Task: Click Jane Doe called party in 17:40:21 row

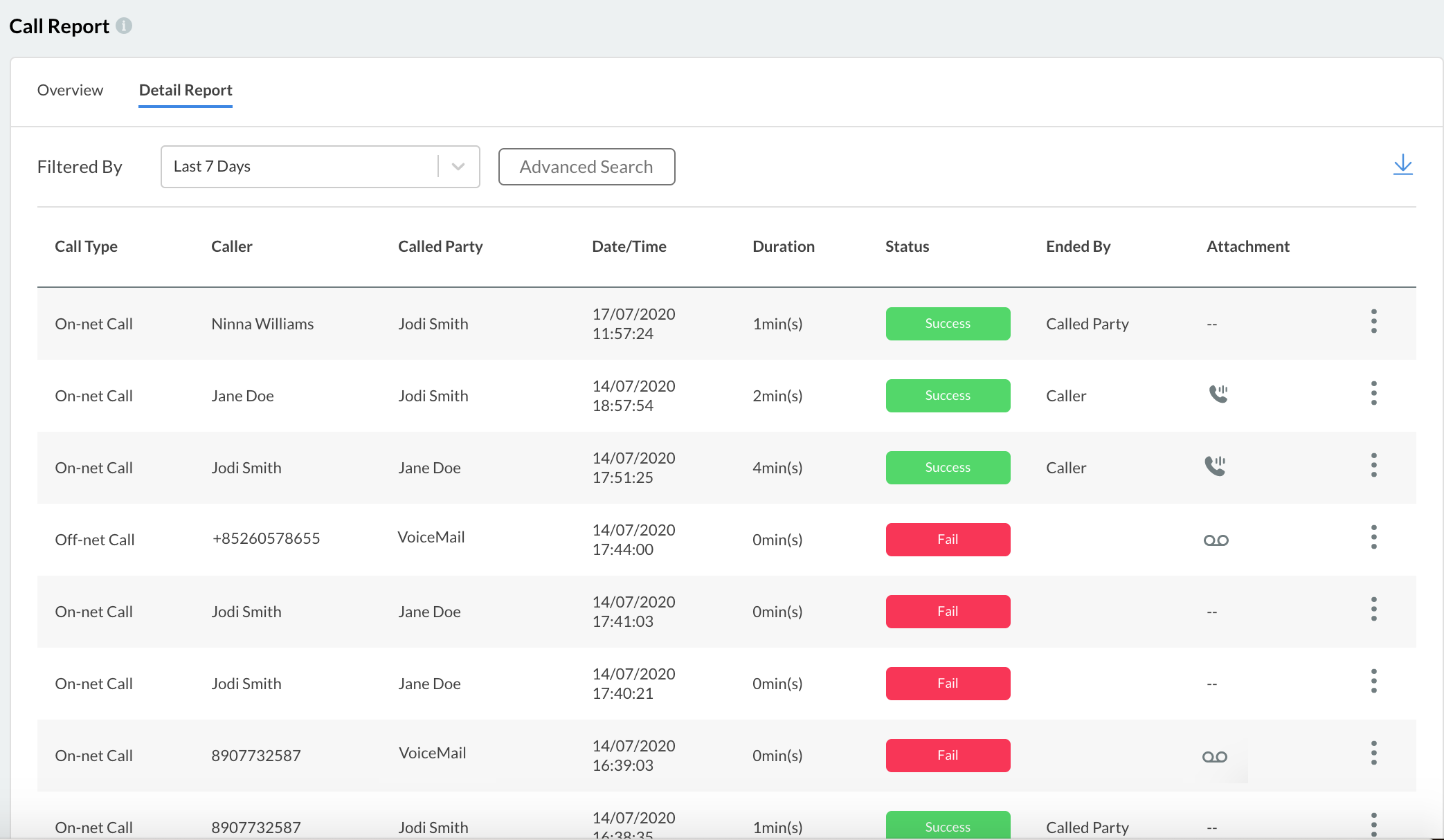Action: (x=429, y=684)
